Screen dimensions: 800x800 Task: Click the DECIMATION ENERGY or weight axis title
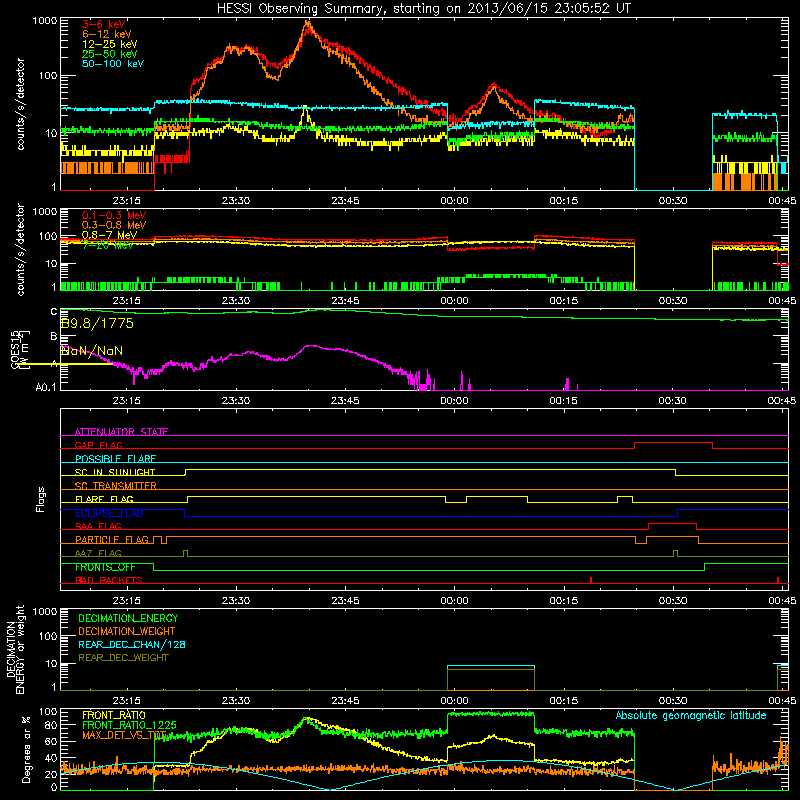click(x=16, y=649)
